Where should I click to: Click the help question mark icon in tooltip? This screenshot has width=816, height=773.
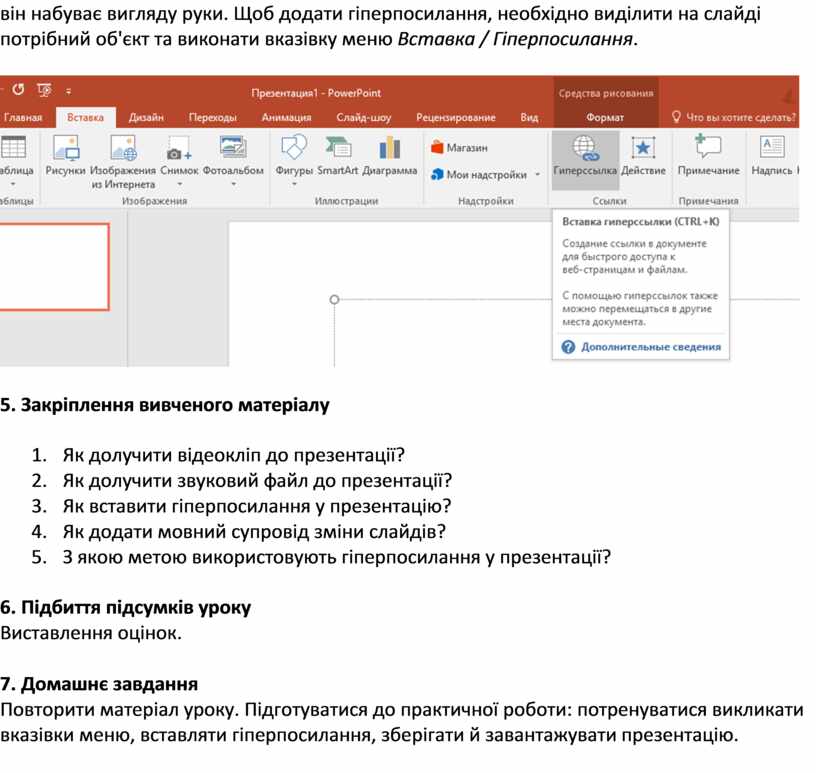pos(568,347)
